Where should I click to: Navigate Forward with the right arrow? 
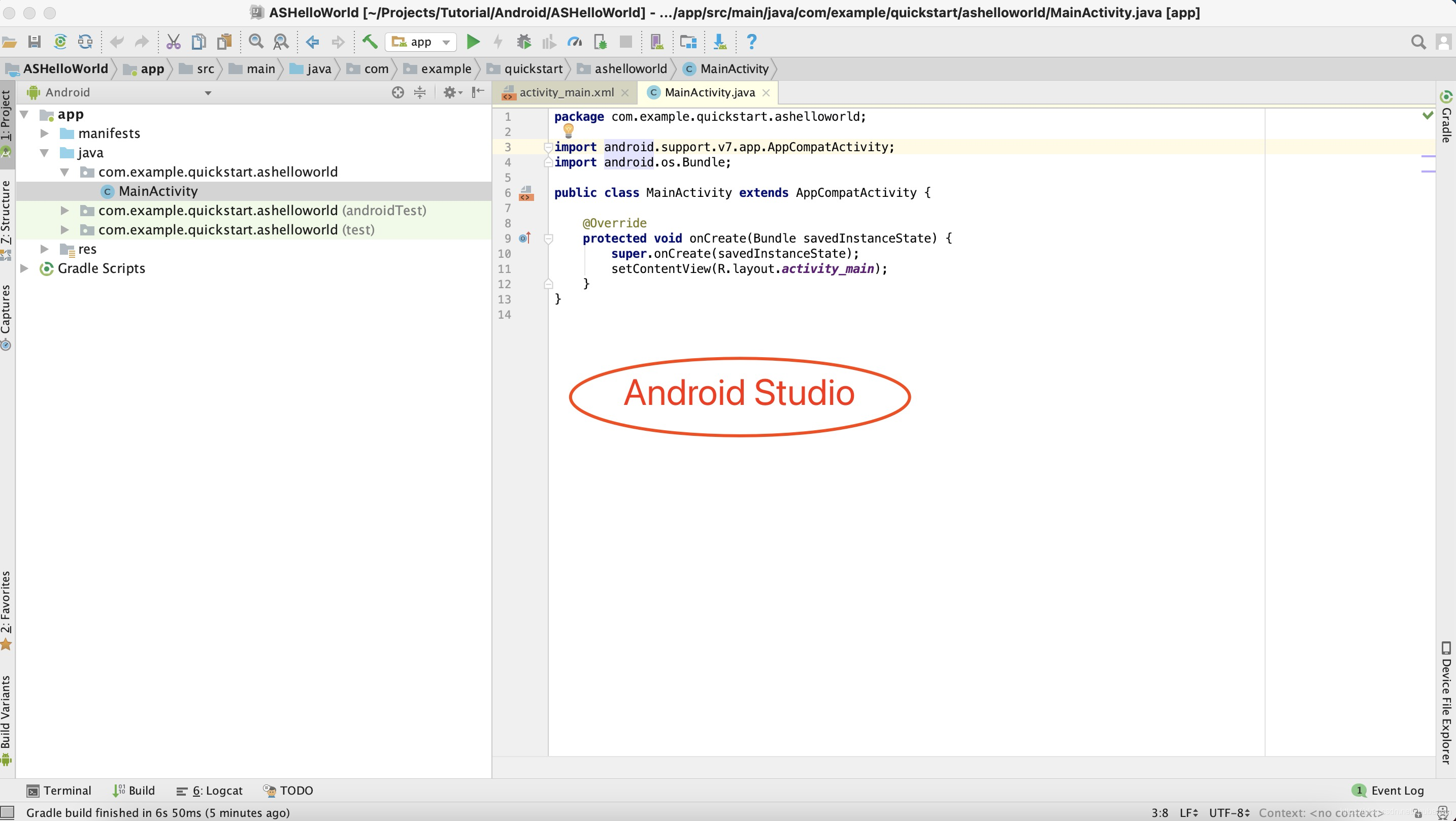[338, 42]
